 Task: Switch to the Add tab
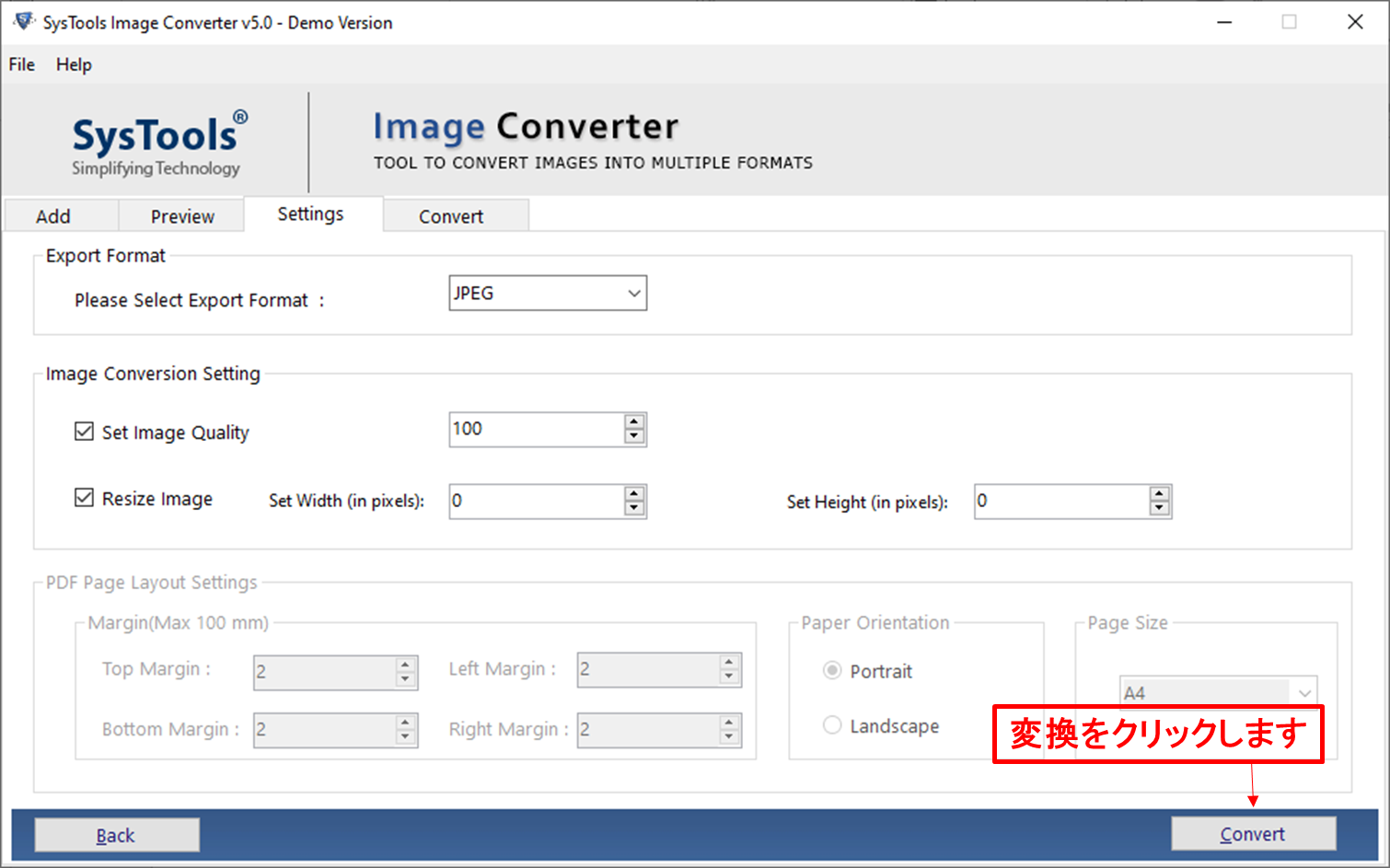61,216
